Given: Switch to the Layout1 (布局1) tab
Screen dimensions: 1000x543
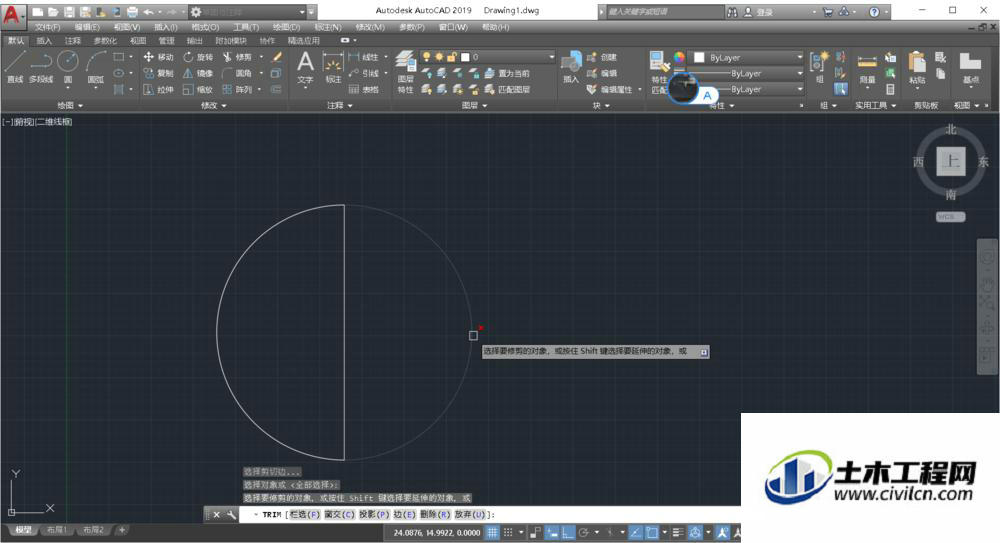Looking at the screenshot, I should [x=57, y=530].
